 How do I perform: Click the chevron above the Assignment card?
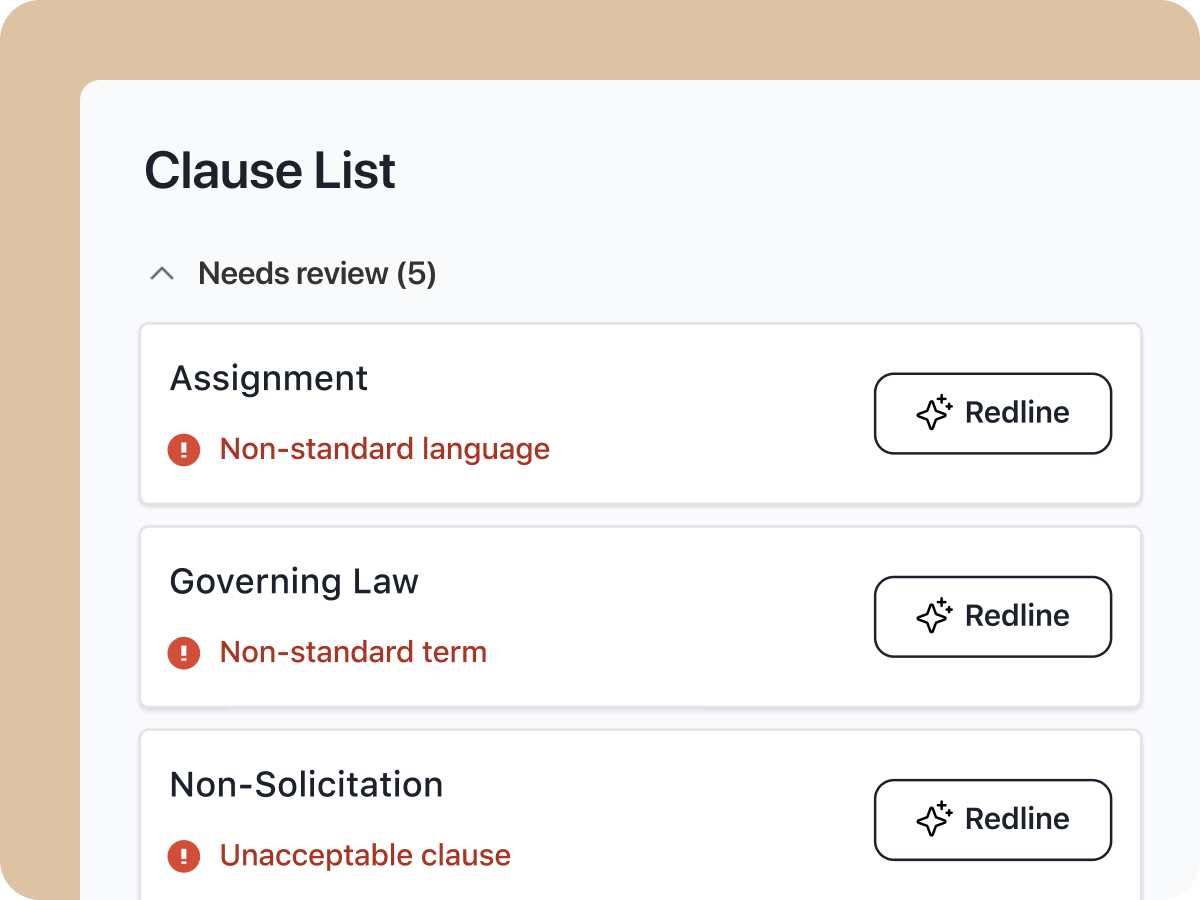tap(162, 272)
